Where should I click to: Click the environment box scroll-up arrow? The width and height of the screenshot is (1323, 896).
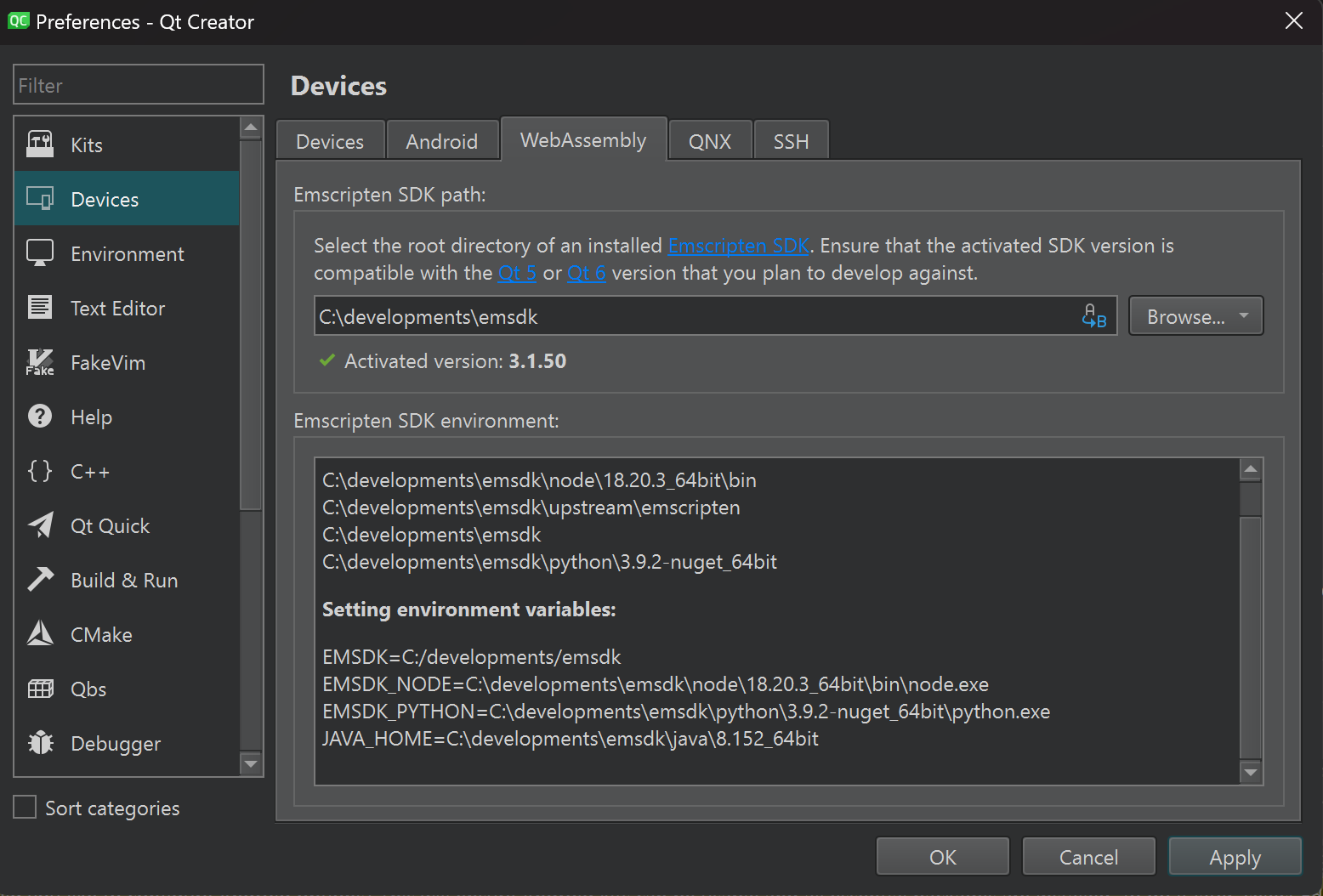(x=1251, y=469)
